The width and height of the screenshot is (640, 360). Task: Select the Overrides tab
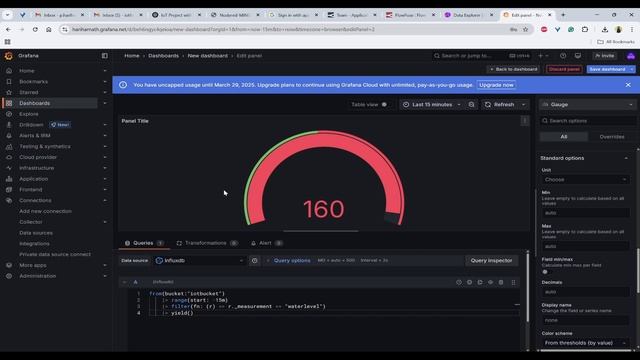611,137
